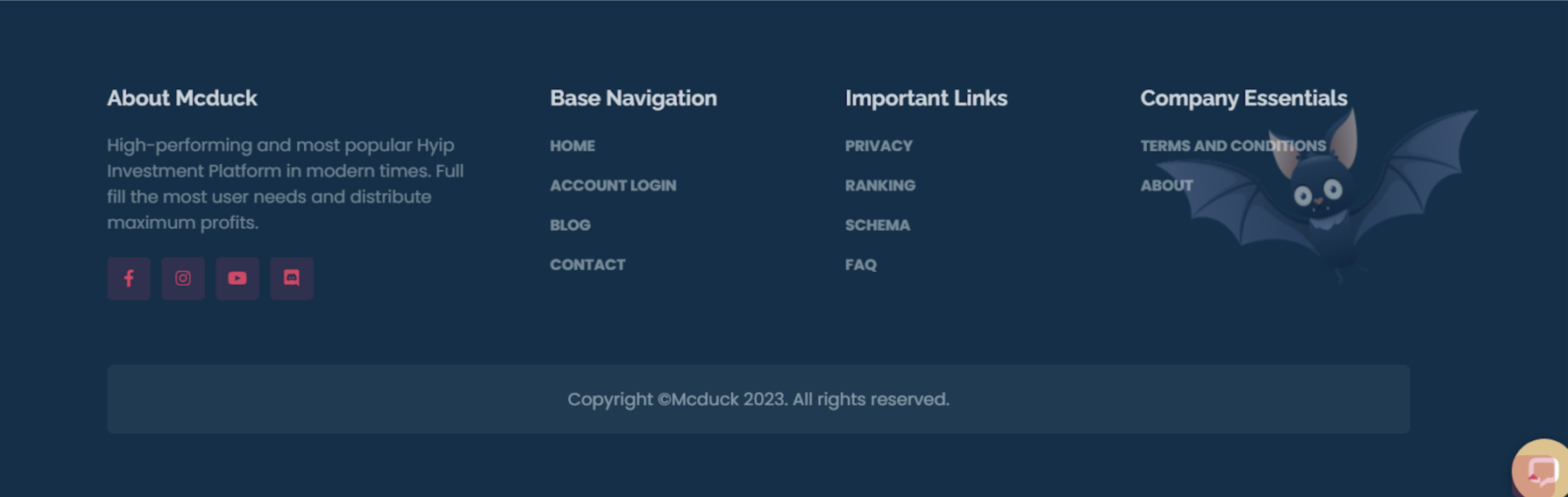Open the Facebook social icon
This screenshot has width=1568, height=497.
click(x=128, y=279)
